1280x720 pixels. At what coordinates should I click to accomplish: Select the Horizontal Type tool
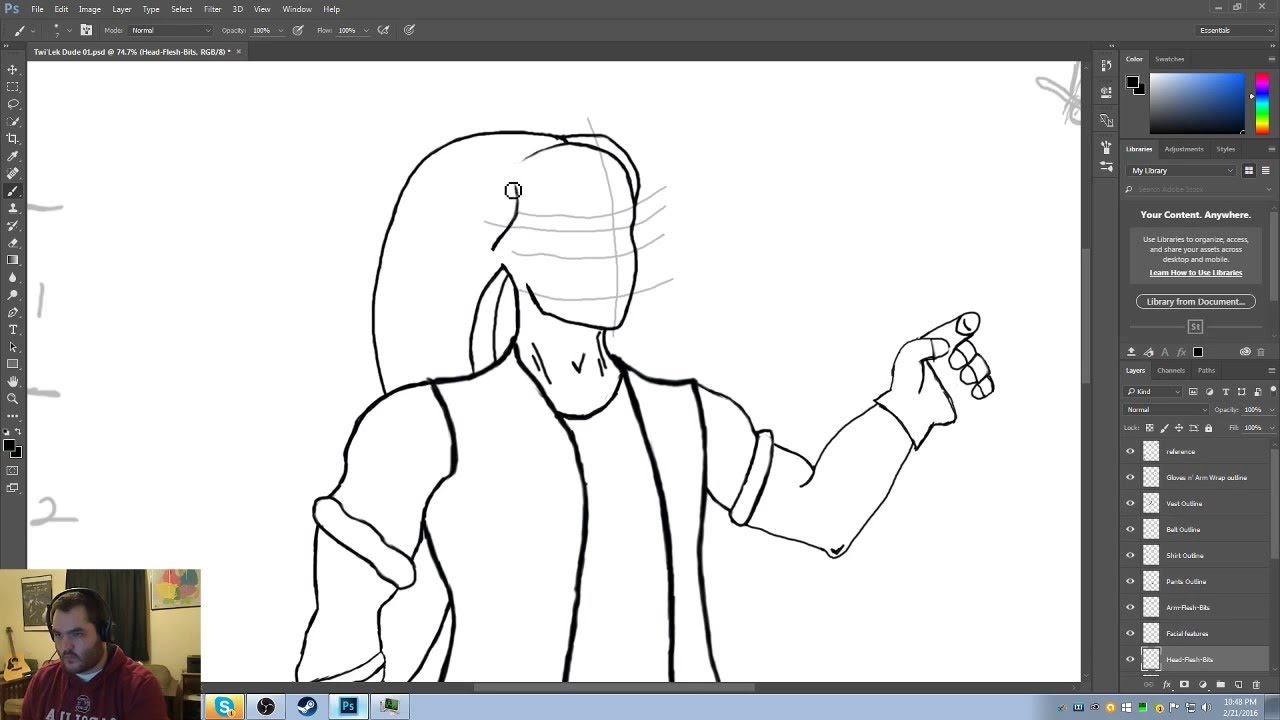pyautogui.click(x=13, y=329)
